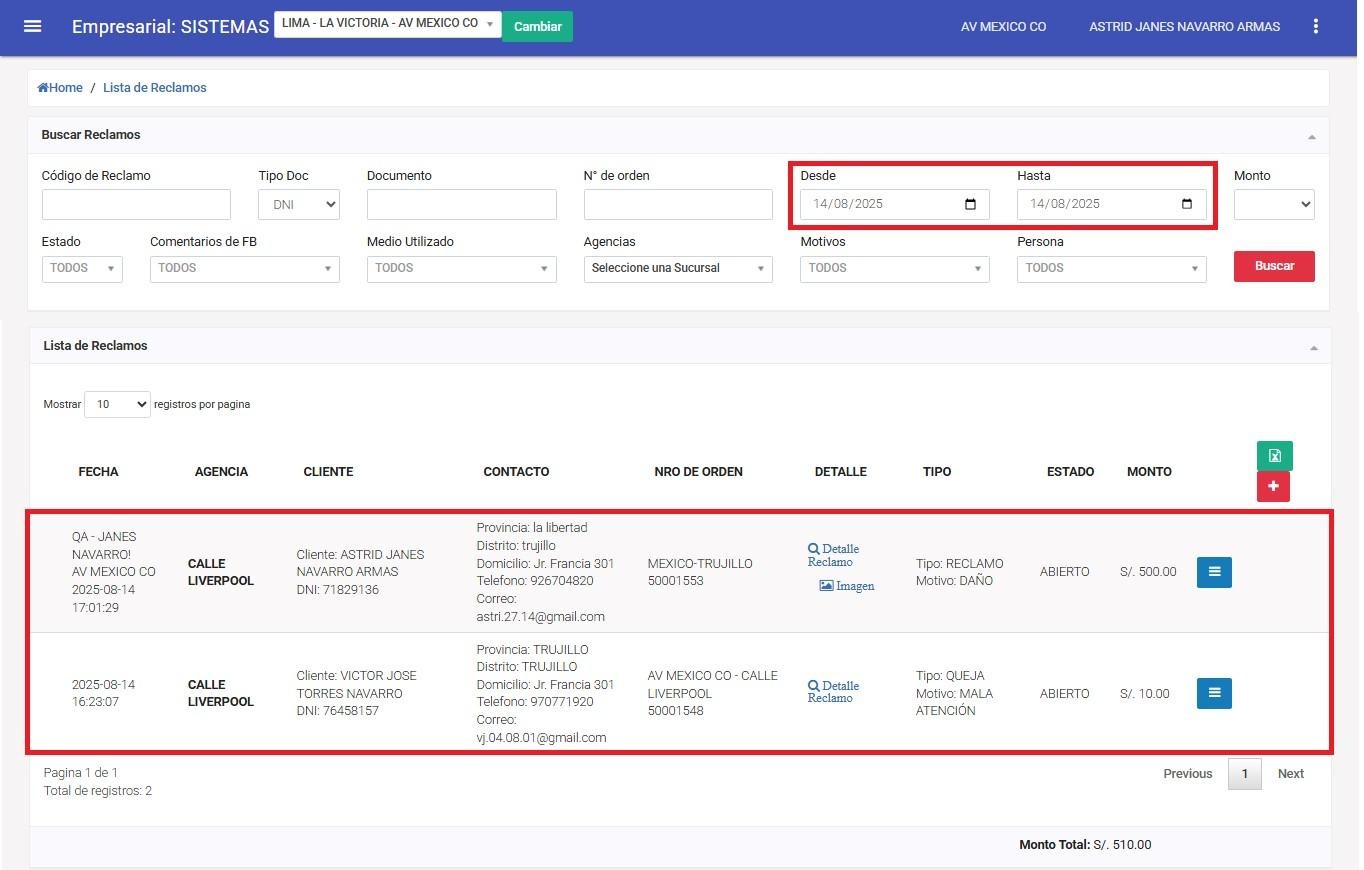
Task: Change registros por pagina dropdown
Action: [117, 405]
